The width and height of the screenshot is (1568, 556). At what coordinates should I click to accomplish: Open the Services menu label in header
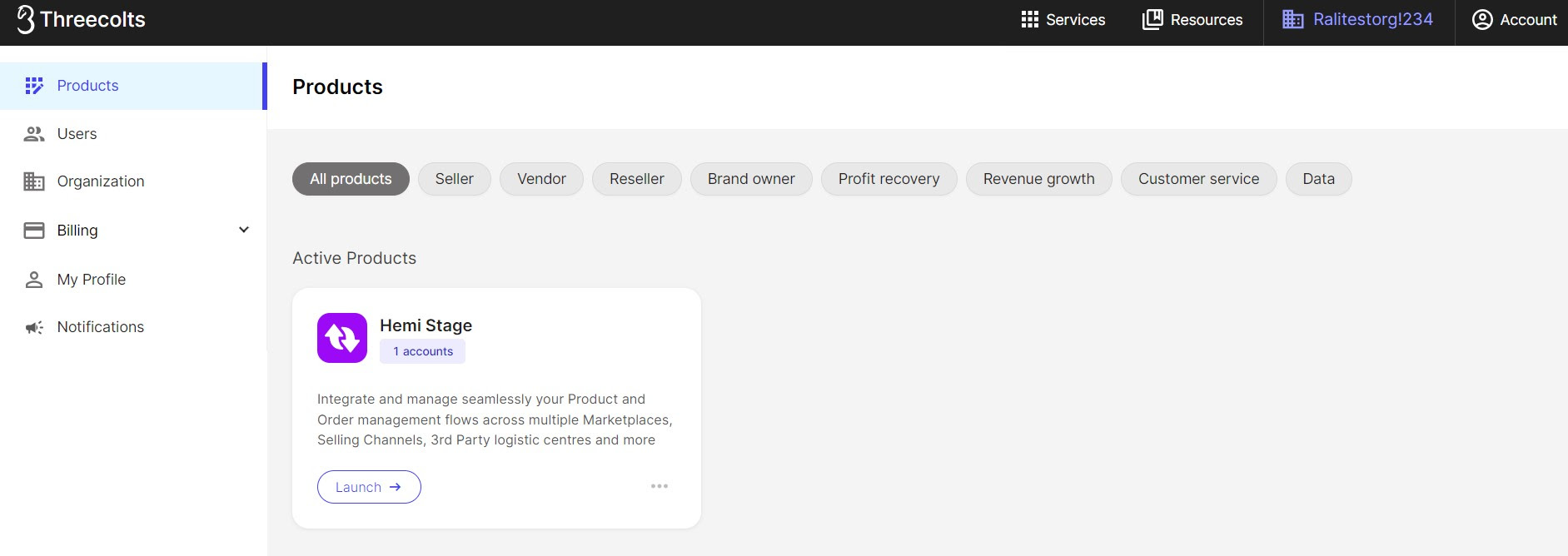pos(1076,20)
